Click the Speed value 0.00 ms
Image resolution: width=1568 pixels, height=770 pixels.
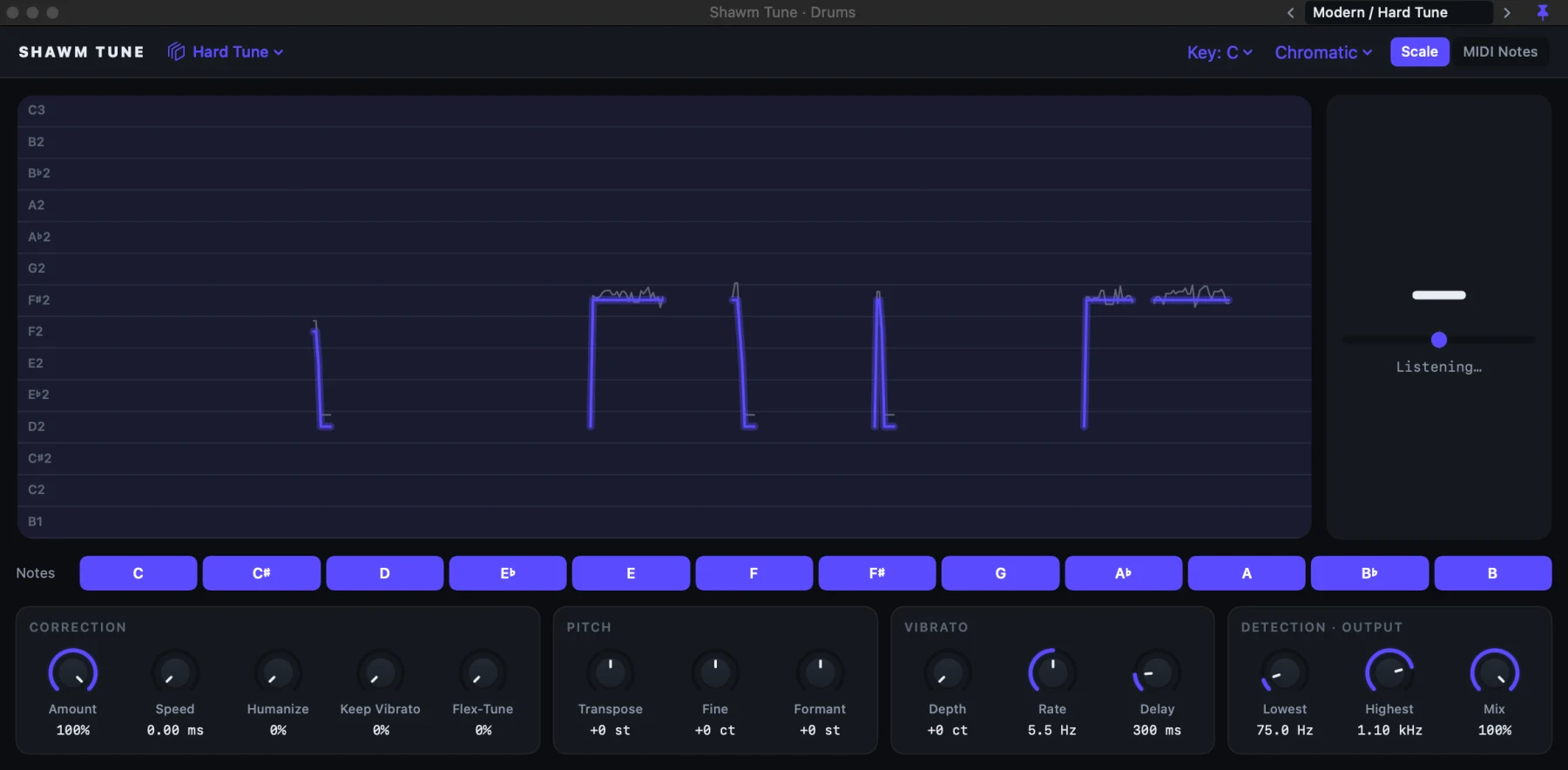click(x=175, y=730)
